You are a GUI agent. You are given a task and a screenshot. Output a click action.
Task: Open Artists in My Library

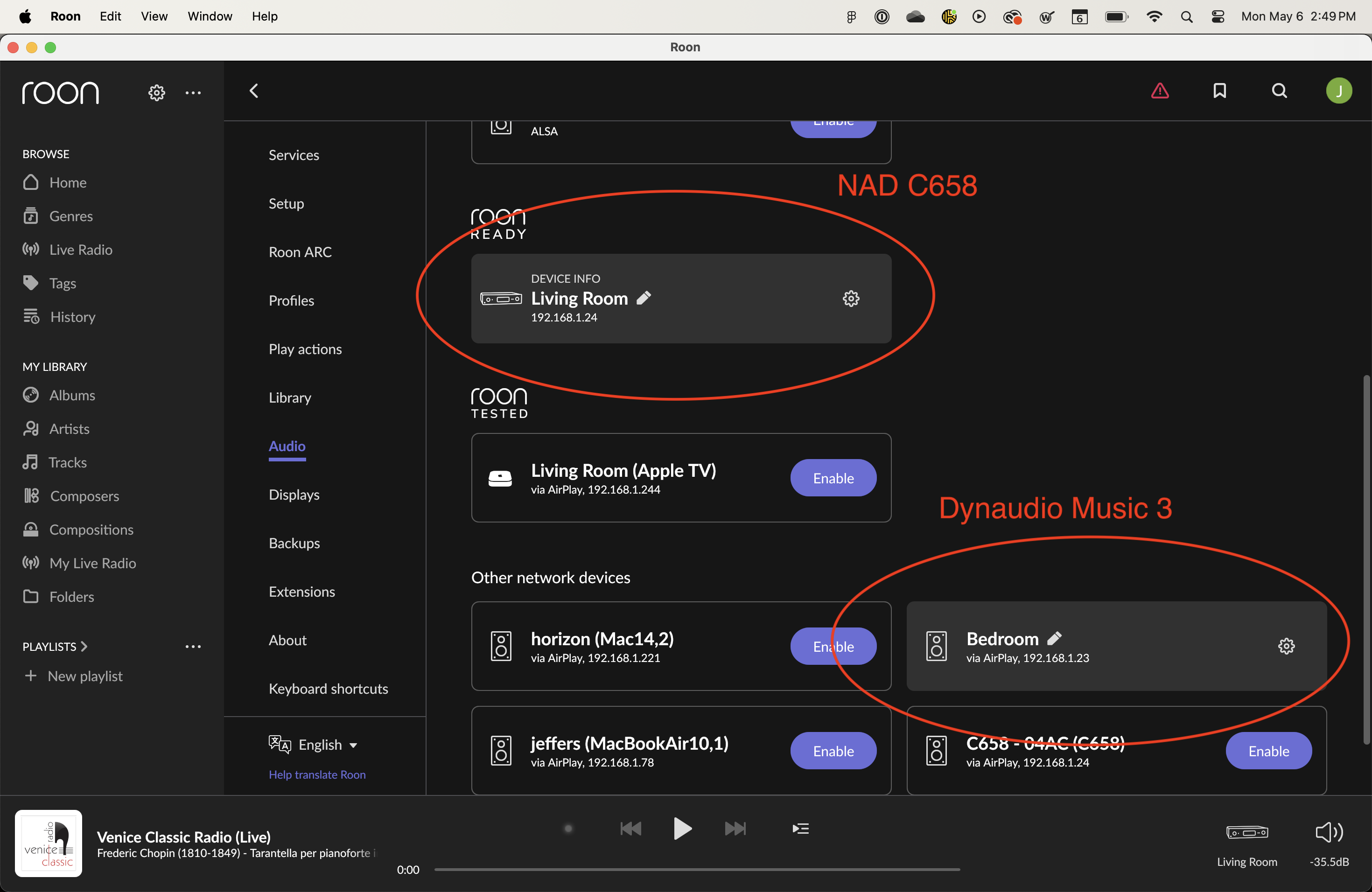click(56, 429)
